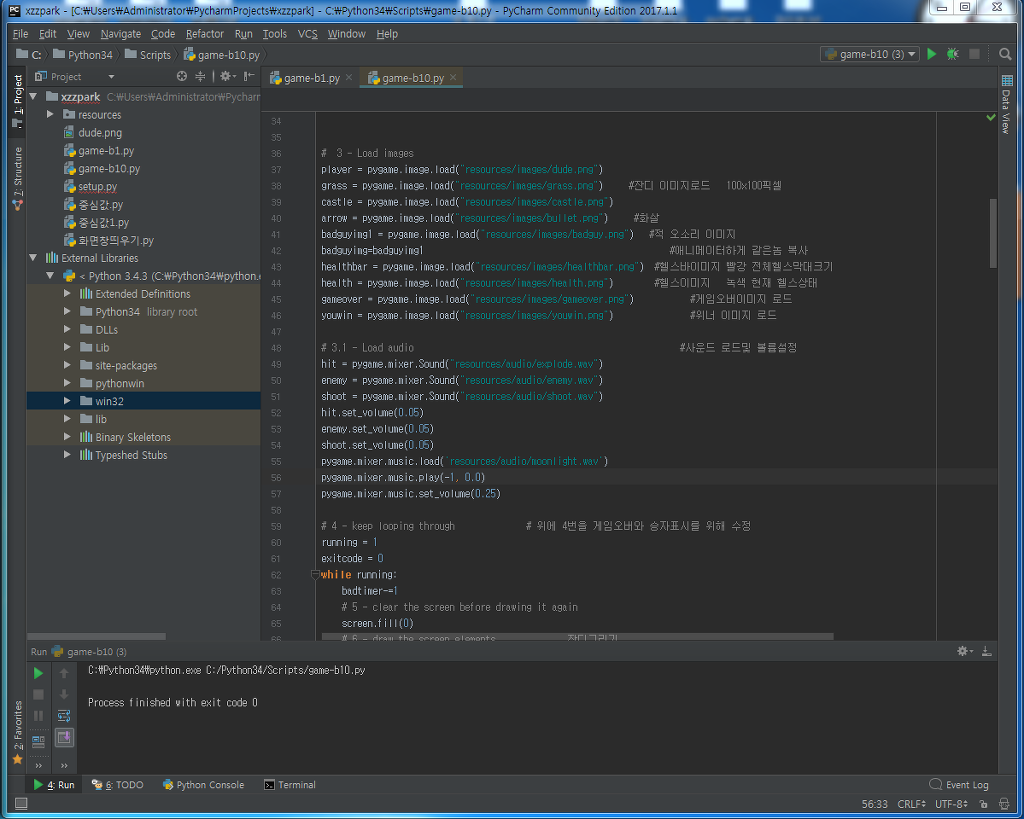Open Run panel settings gear
1024x819 pixels.
pos(963,651)
